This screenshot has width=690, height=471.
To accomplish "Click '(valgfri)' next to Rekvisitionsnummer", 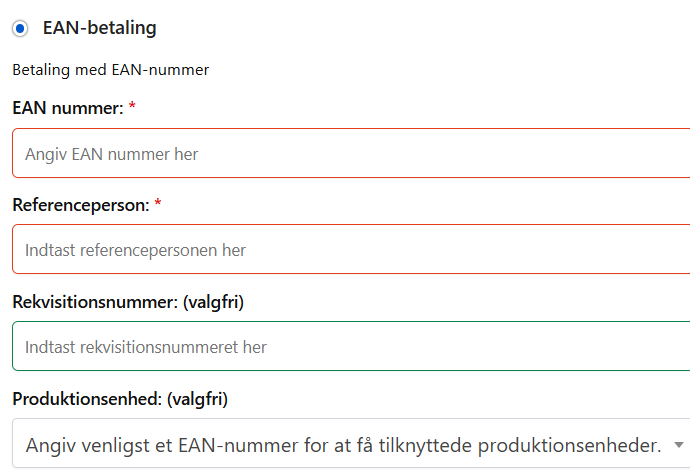I will [x=213, y=301].
